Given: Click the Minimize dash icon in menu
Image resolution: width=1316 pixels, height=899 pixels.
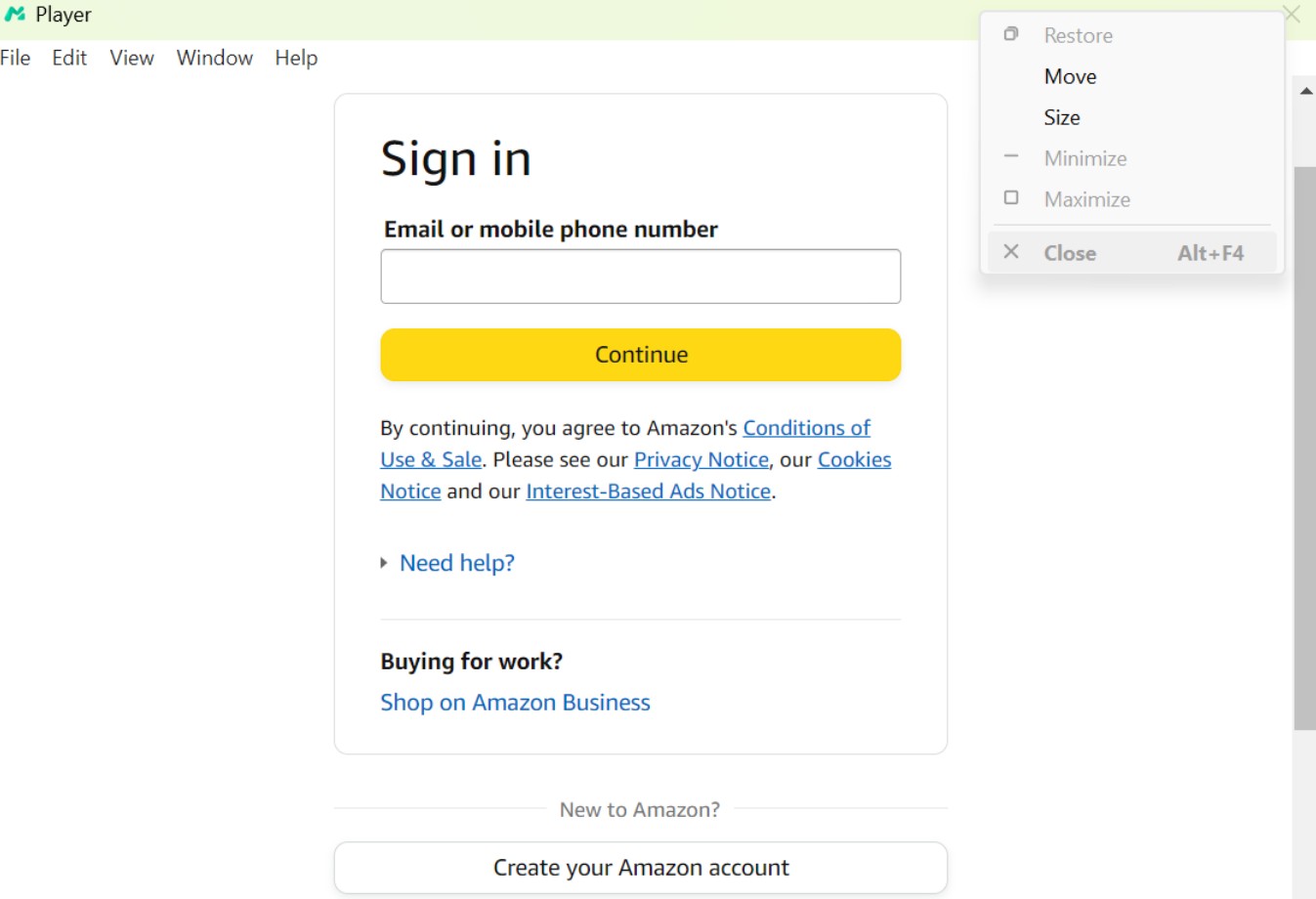Looking at the screenshot, I should tap(1011, 156).
